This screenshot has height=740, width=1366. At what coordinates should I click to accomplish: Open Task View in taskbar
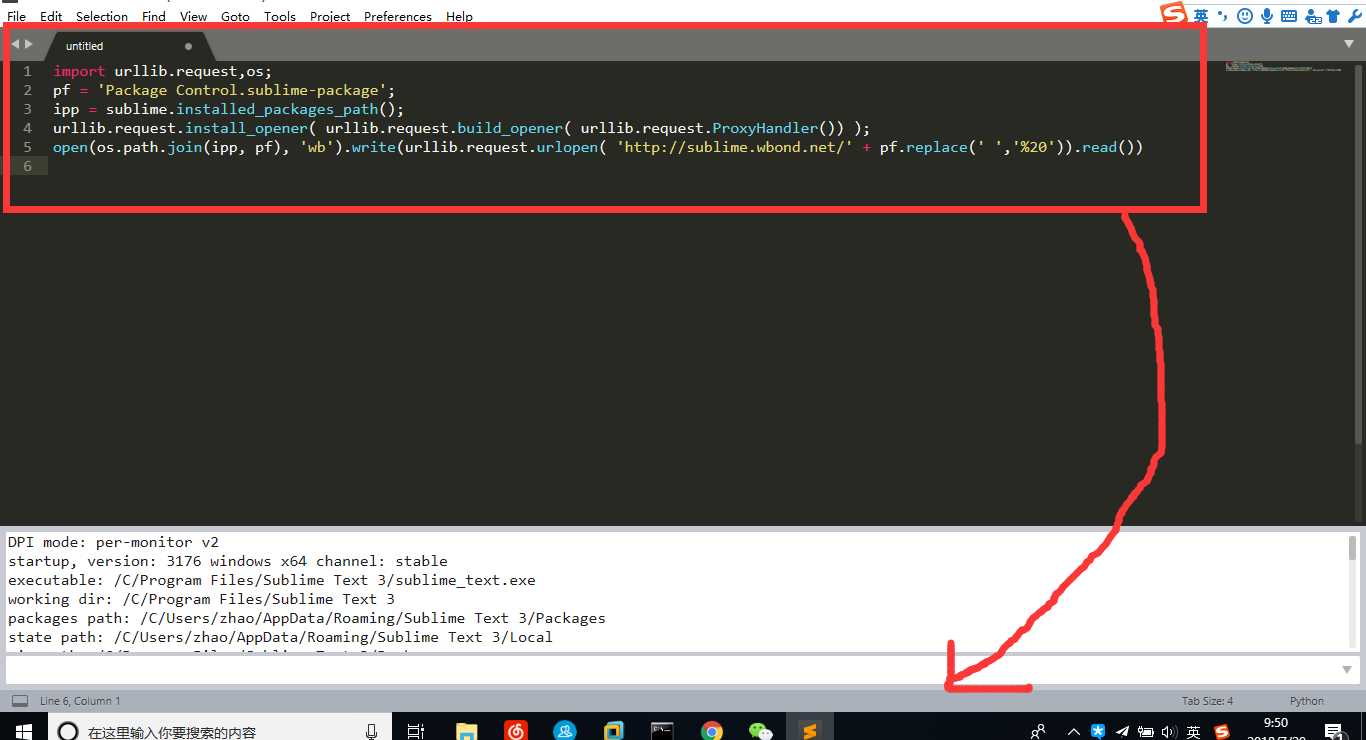[x=416, y=731]
